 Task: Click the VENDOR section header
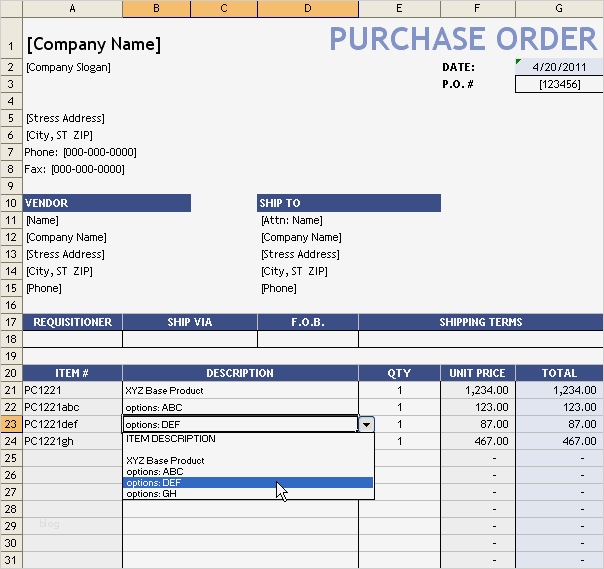pyautogui.click(x=107, y=203)
